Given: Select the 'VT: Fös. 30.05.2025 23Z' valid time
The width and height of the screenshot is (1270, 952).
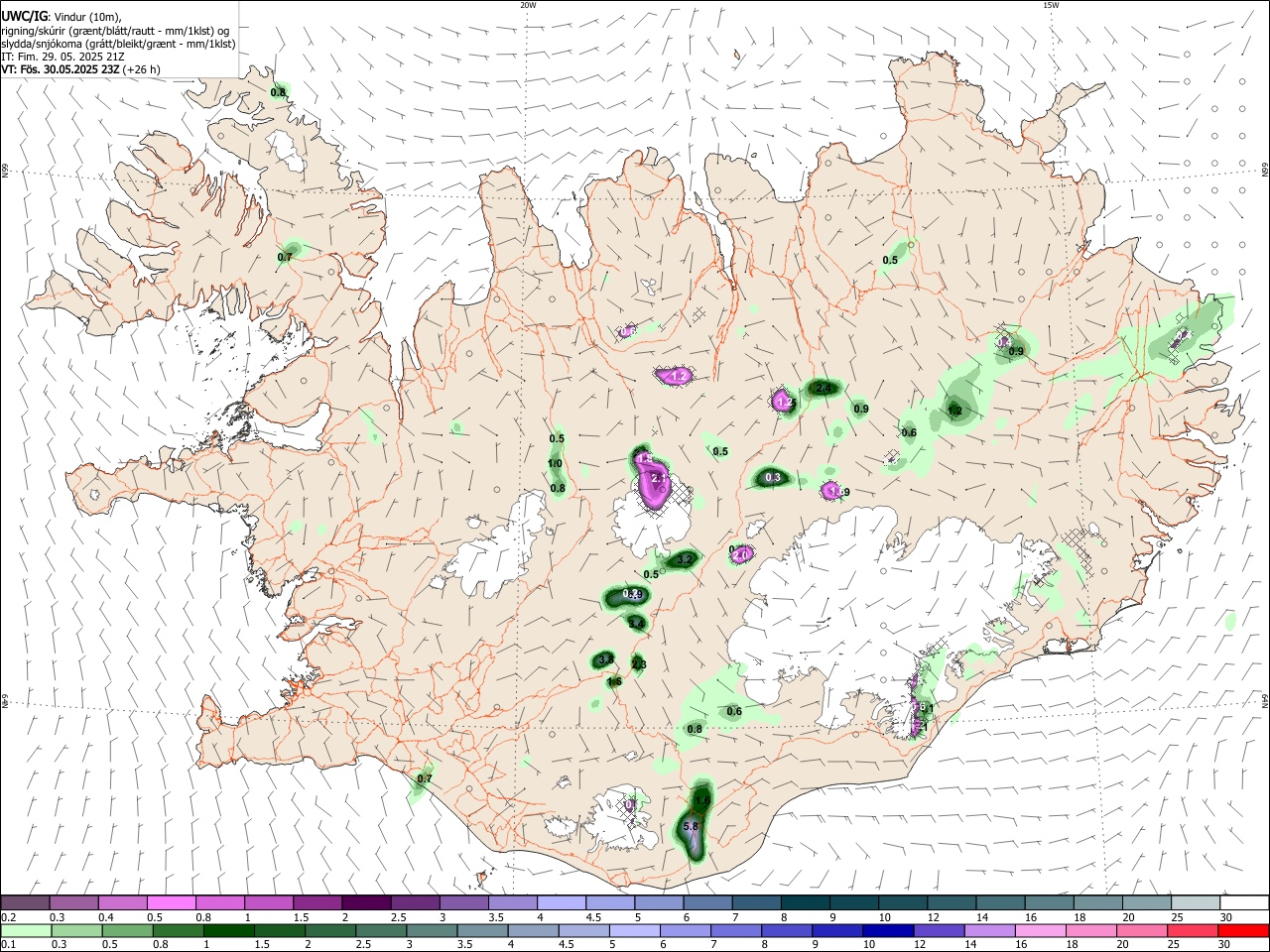Looking at the screenshot, I should 61,69.
